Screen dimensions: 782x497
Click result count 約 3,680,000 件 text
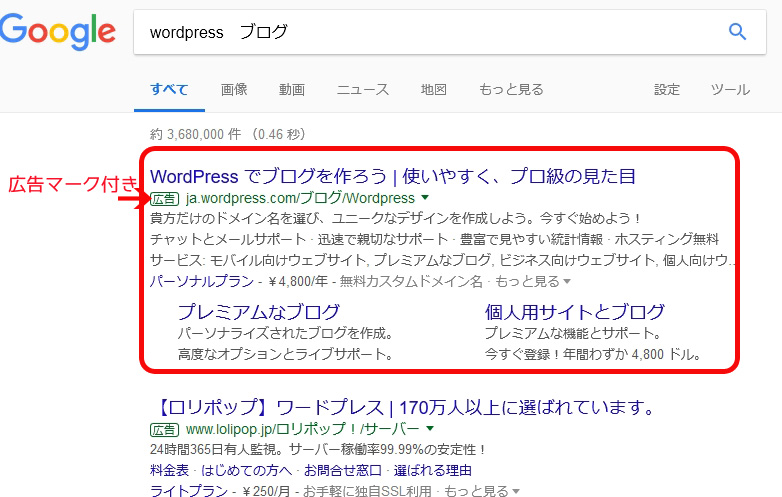pos(196,134)
